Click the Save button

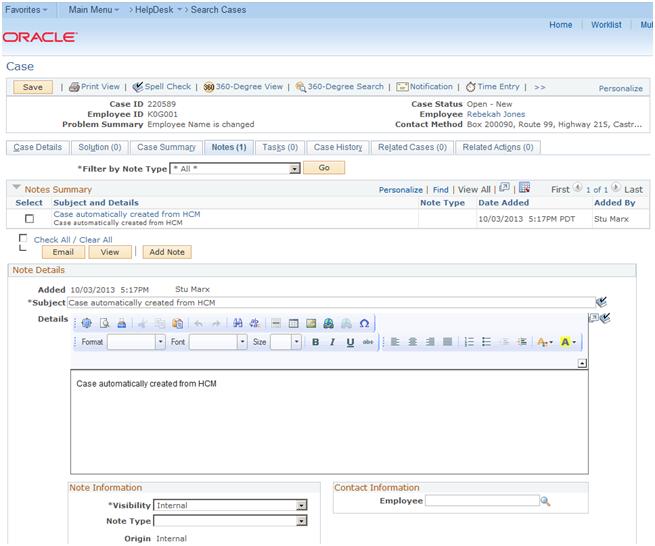[33, 87]
